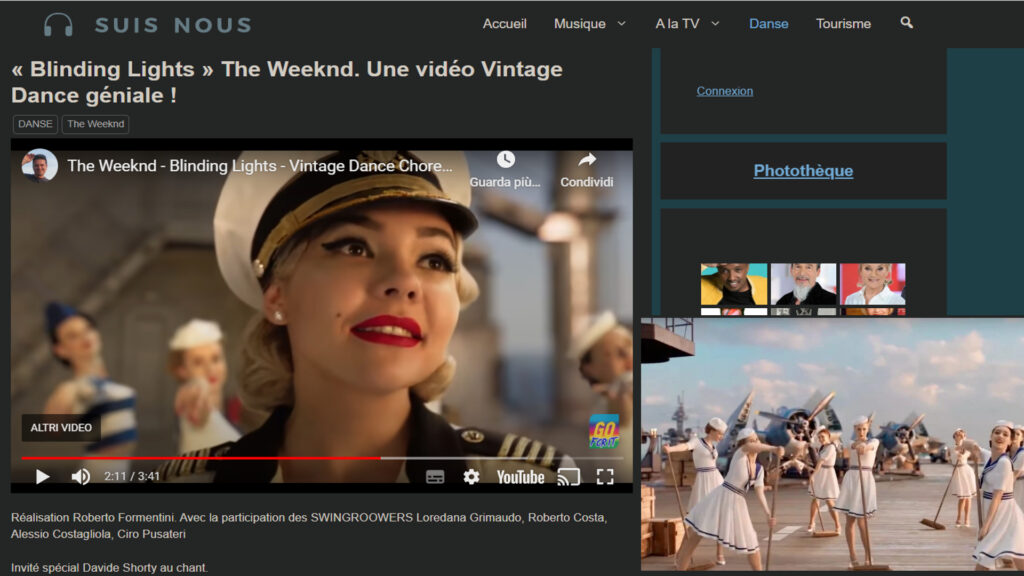Expand the Musique dropdown chevron
Viewport: 1024px width, 576px height.
pos(622,24)
